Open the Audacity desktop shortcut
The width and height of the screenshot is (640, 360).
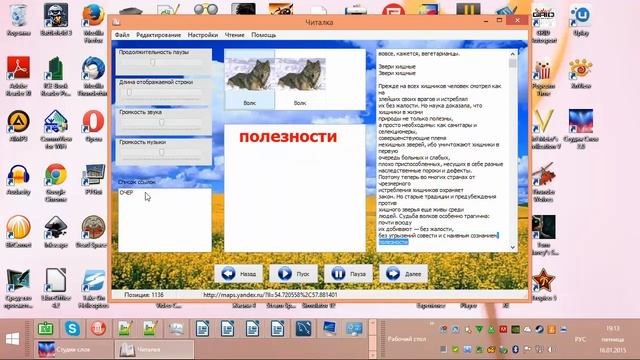point(18,180)
